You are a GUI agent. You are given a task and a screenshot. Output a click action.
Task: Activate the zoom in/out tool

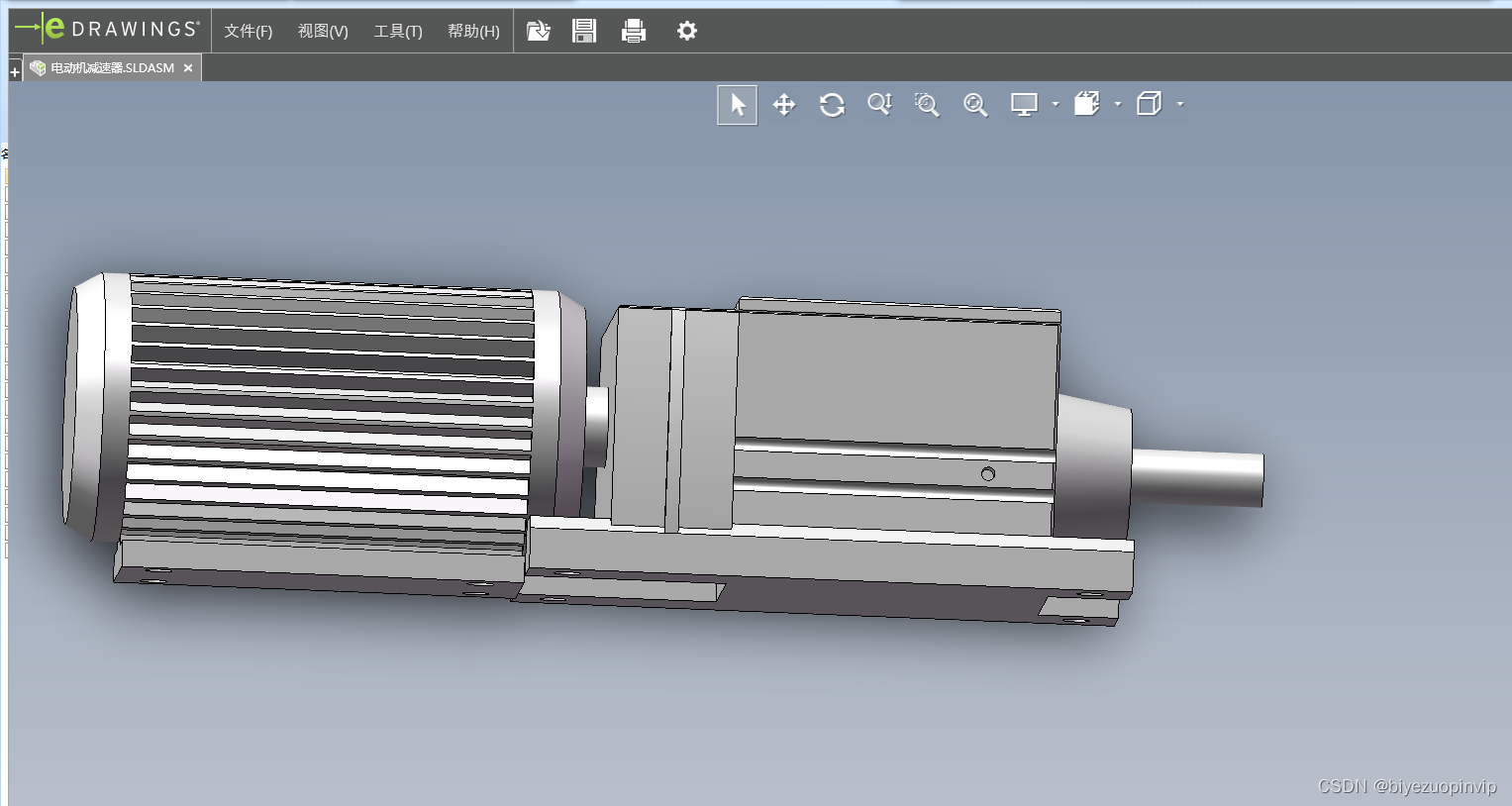(x=879, y=104)
